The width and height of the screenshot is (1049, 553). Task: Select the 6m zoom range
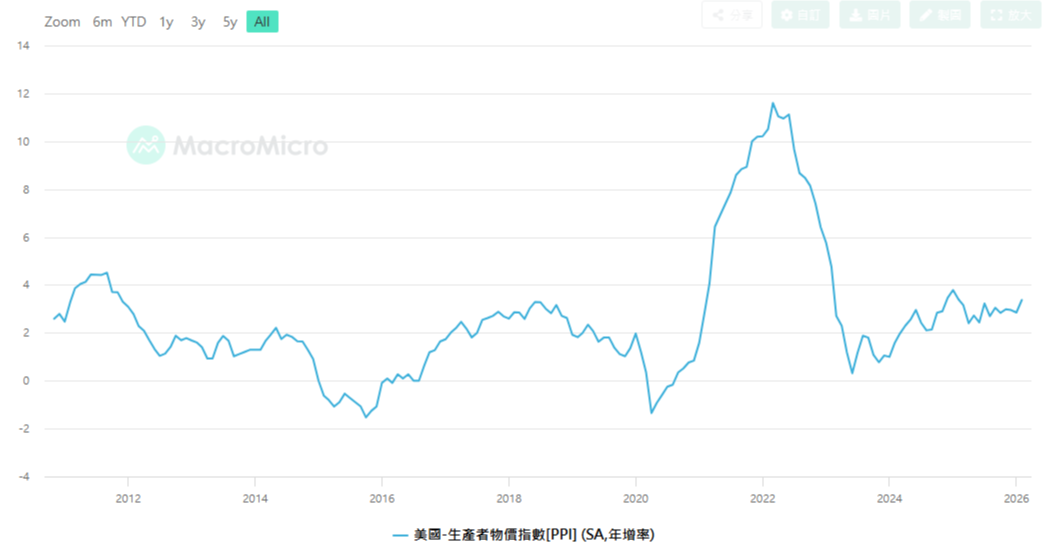pos(102,22)
